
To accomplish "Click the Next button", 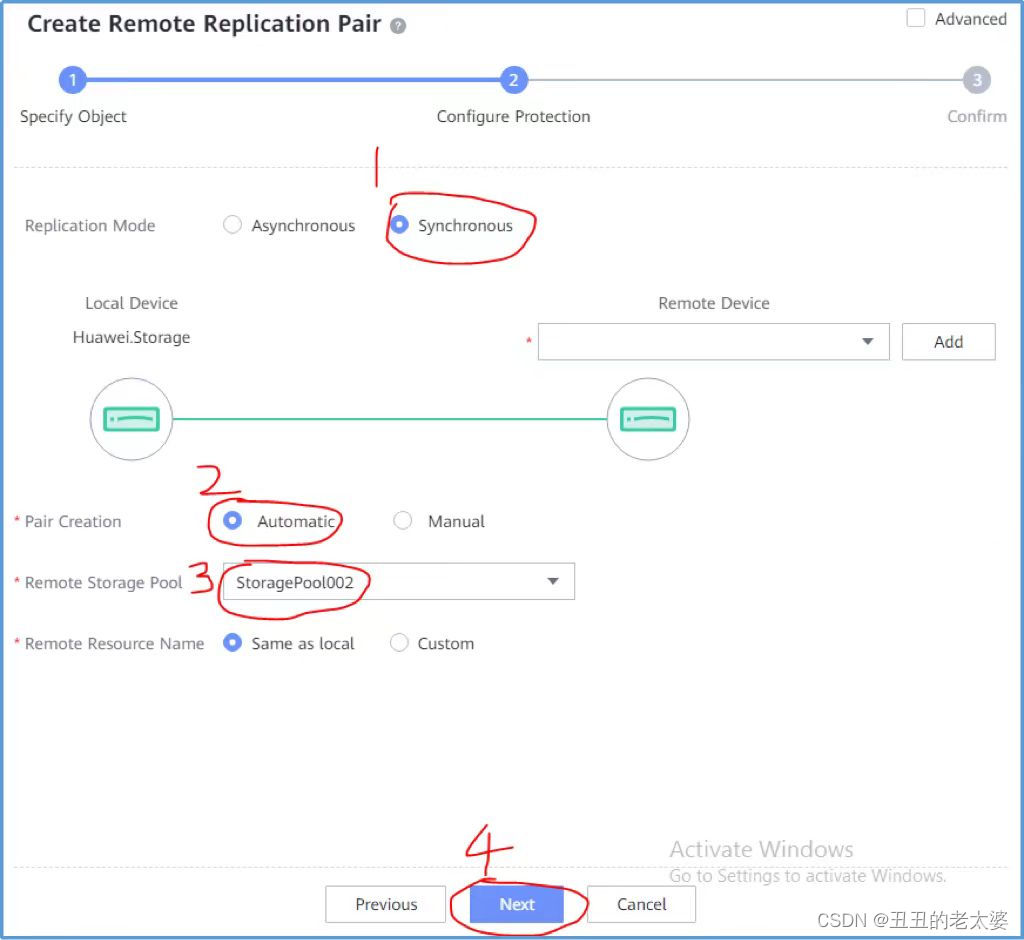I will [517, 904].
